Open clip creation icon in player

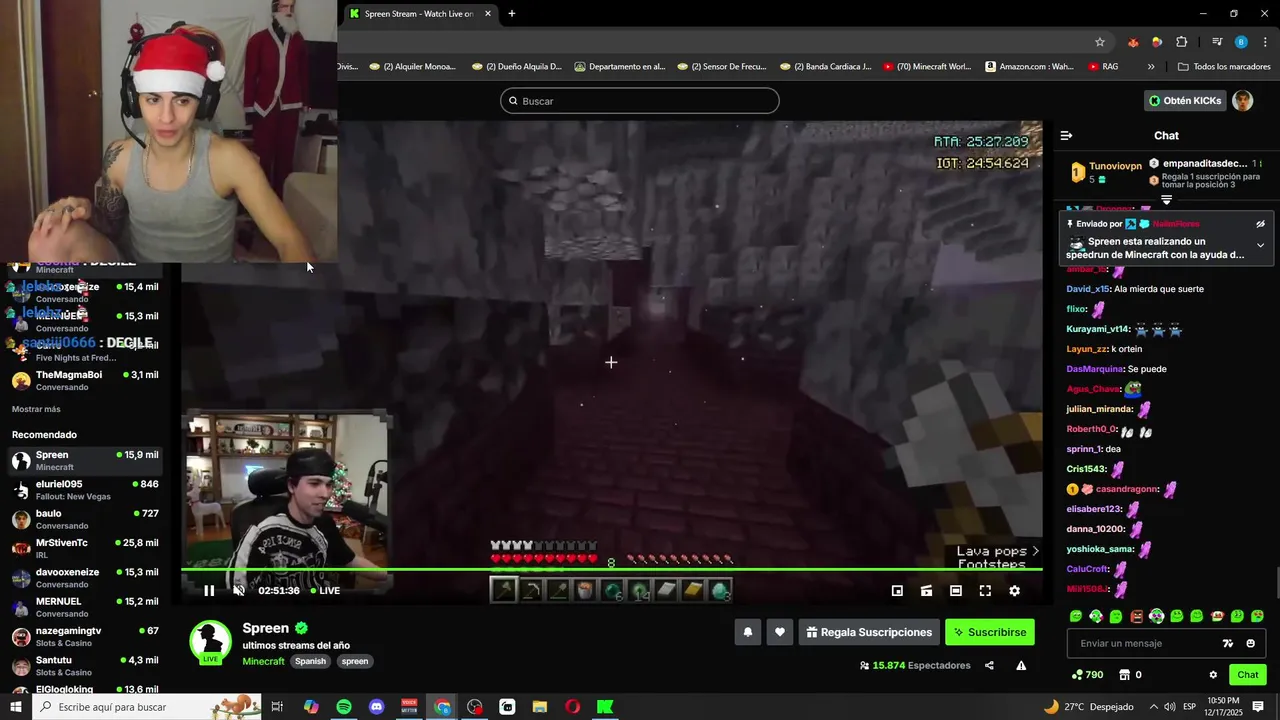pos(927,591)
